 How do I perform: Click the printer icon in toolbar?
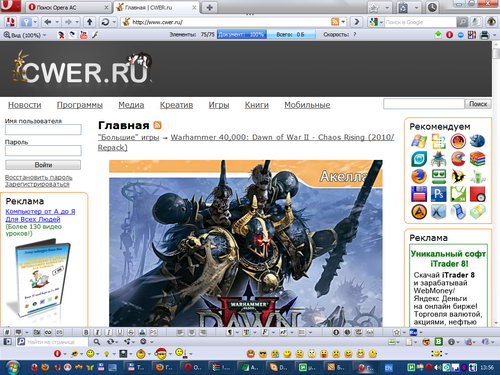485,35
